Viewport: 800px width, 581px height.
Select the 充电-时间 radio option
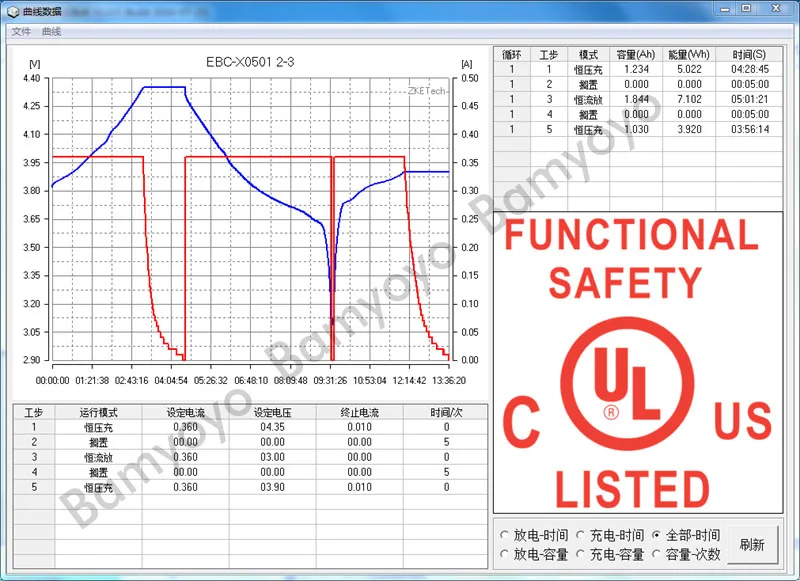(610, 535)
